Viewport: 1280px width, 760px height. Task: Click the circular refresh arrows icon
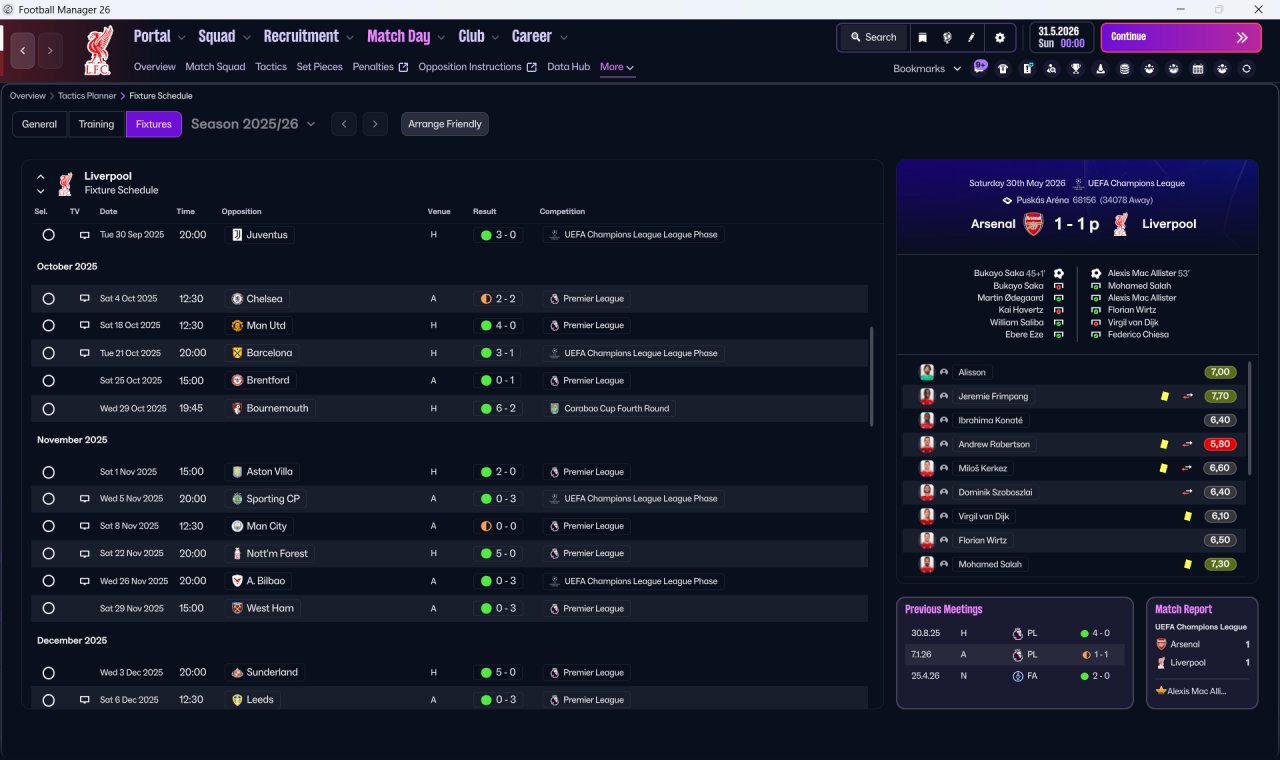pos(1246,69)
